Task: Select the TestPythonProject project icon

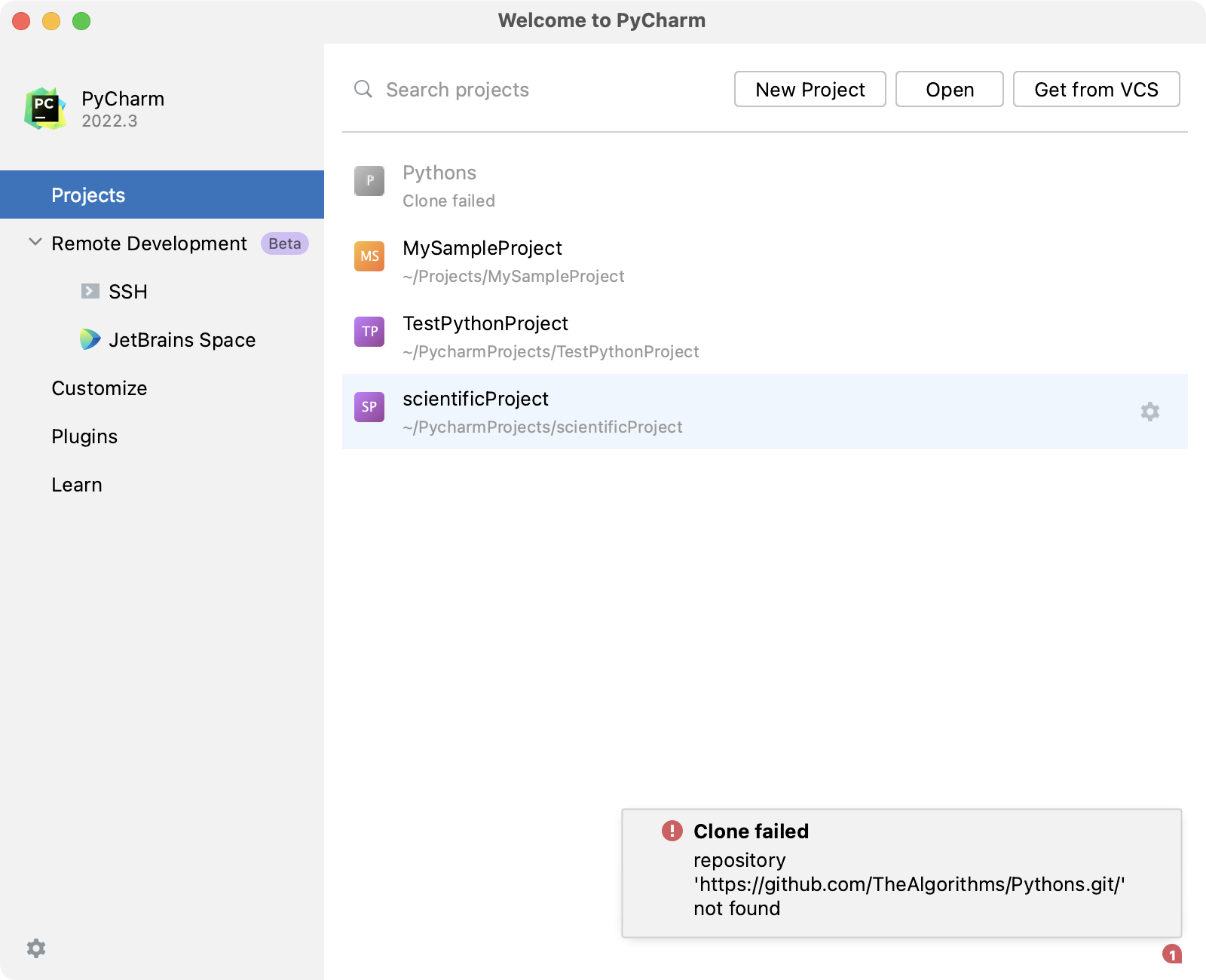Action: (369, 332)
